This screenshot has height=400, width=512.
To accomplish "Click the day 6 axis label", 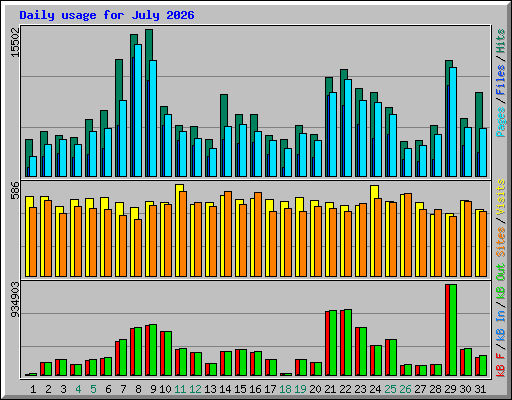I will [x=108, y=389].
